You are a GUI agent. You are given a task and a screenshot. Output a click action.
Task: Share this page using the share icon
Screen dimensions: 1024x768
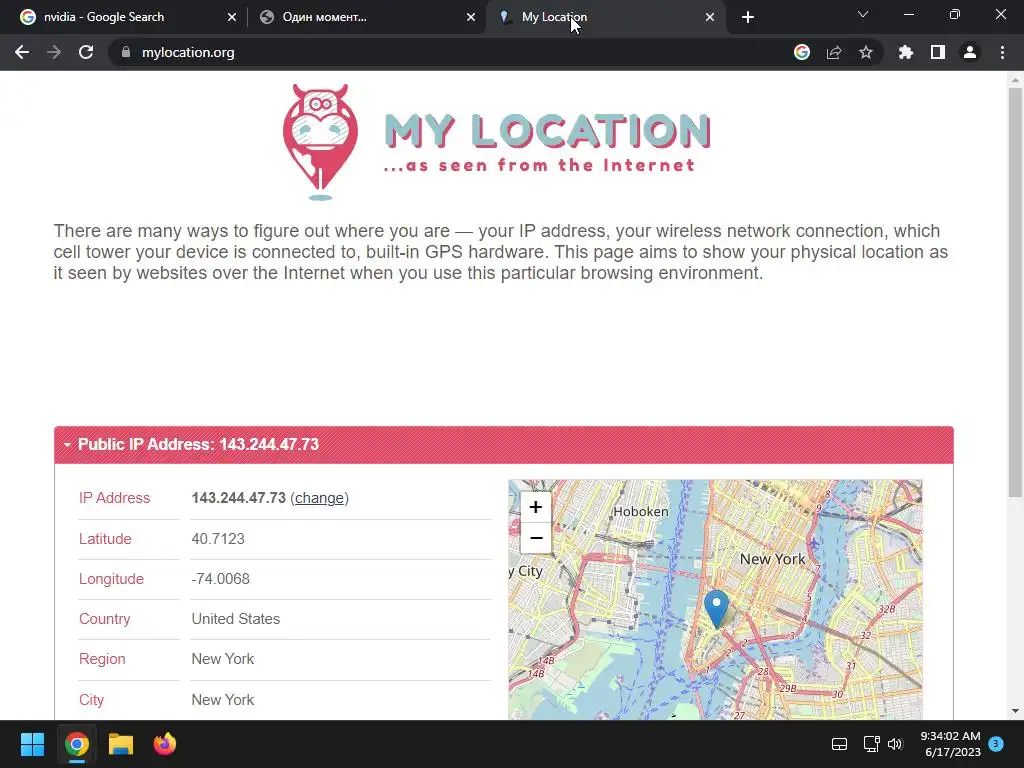[x=834, y=52]
